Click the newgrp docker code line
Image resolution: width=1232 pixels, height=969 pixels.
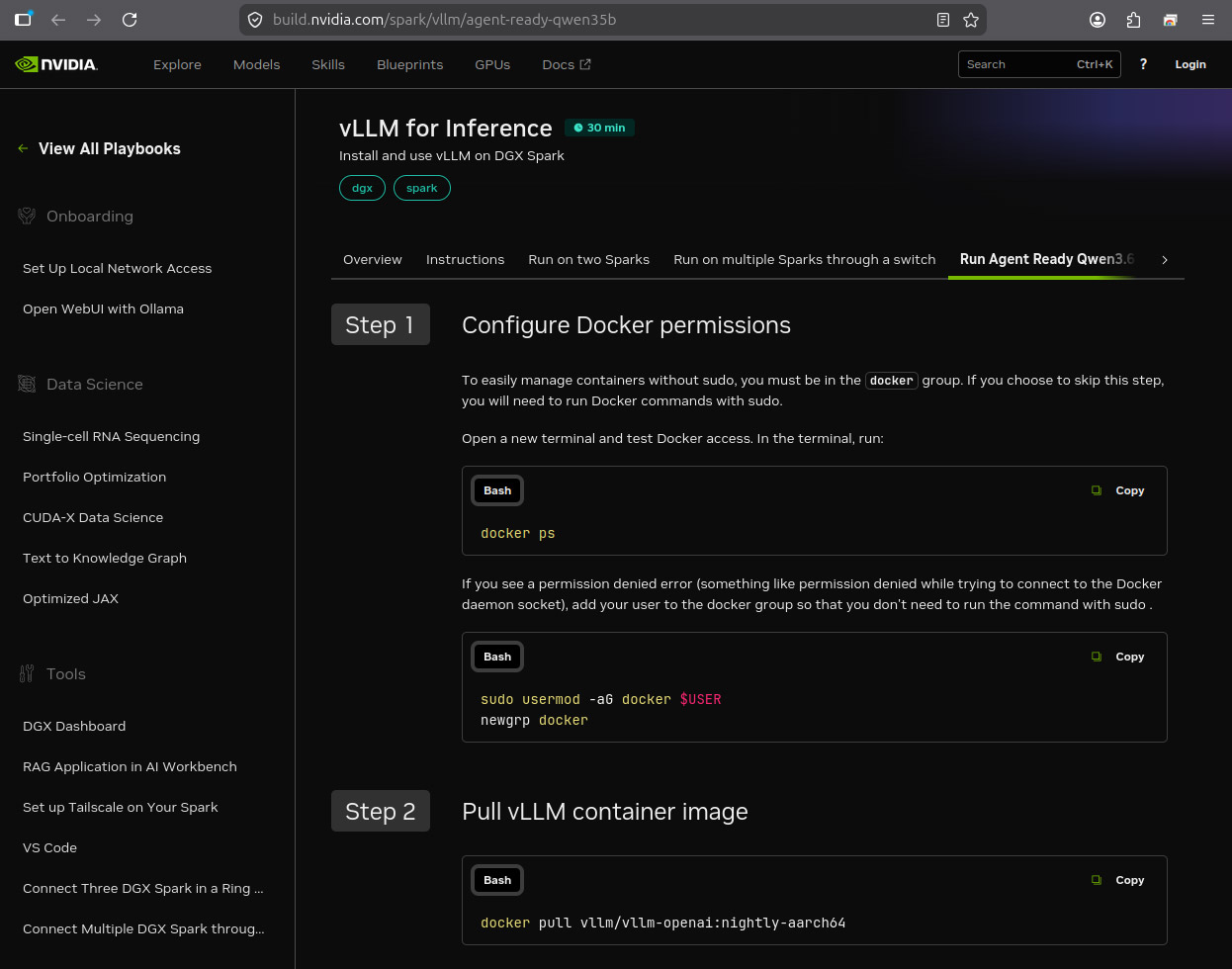coord(534,720)
